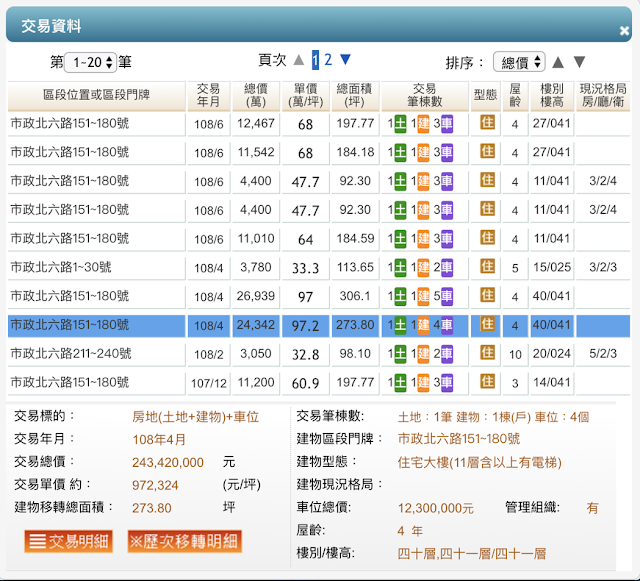Viewport: 640px width, 581px height.
Task: Open 歷次移轉明細 button
Action: pyautogui.click(x=184, y=541)
